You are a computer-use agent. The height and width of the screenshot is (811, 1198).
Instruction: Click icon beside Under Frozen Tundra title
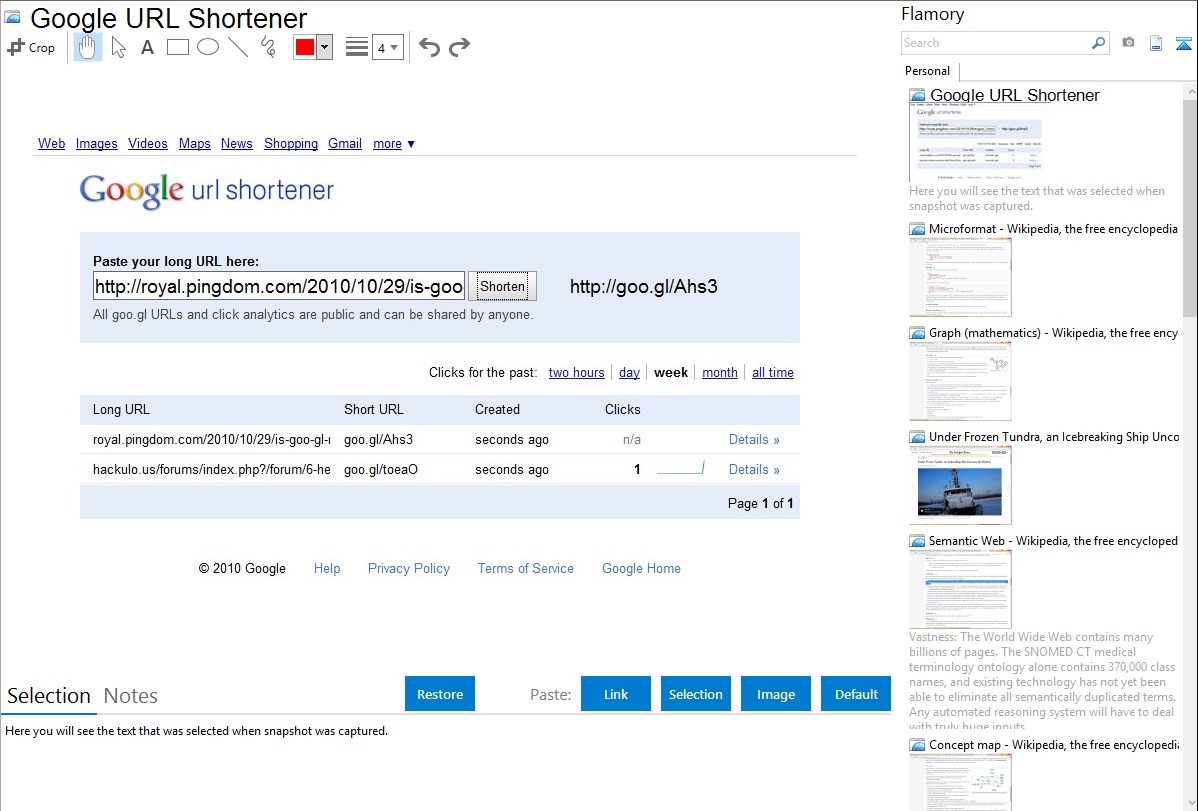coord(917,436)
